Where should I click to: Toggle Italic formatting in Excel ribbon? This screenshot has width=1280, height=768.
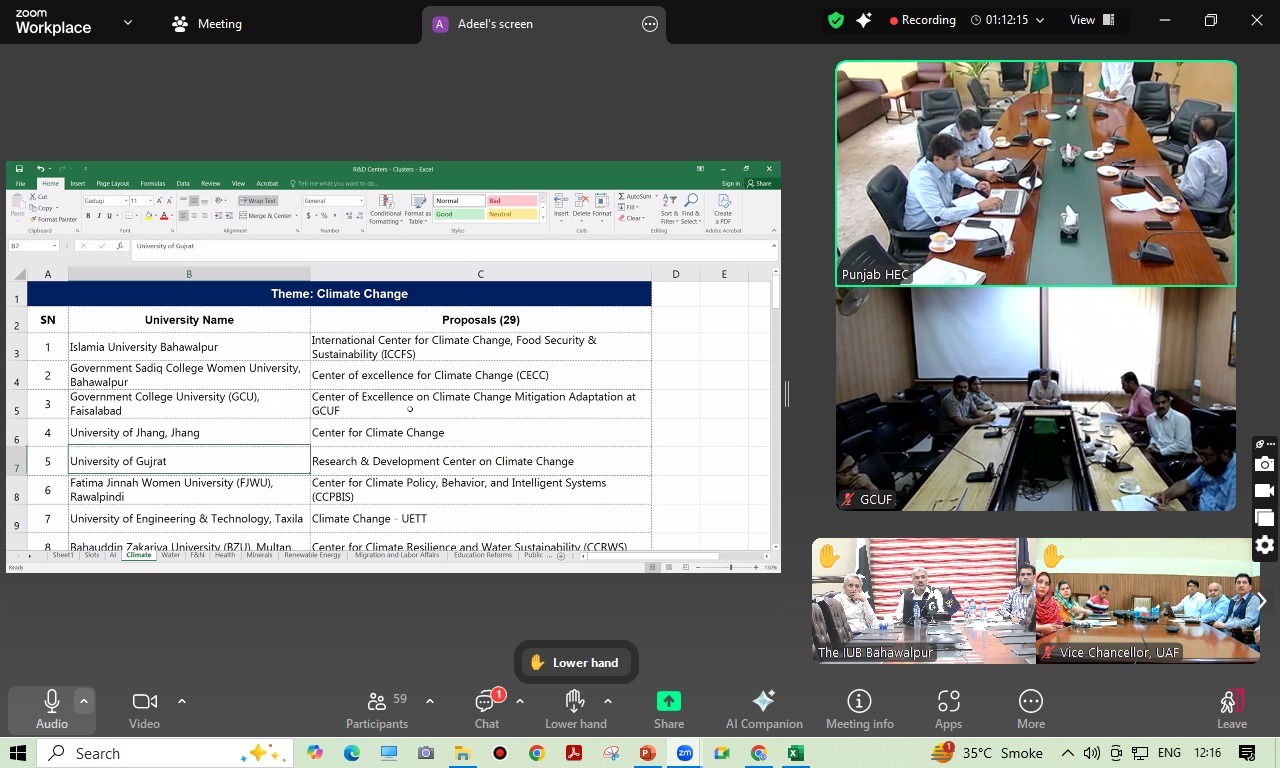pos(99,216)
